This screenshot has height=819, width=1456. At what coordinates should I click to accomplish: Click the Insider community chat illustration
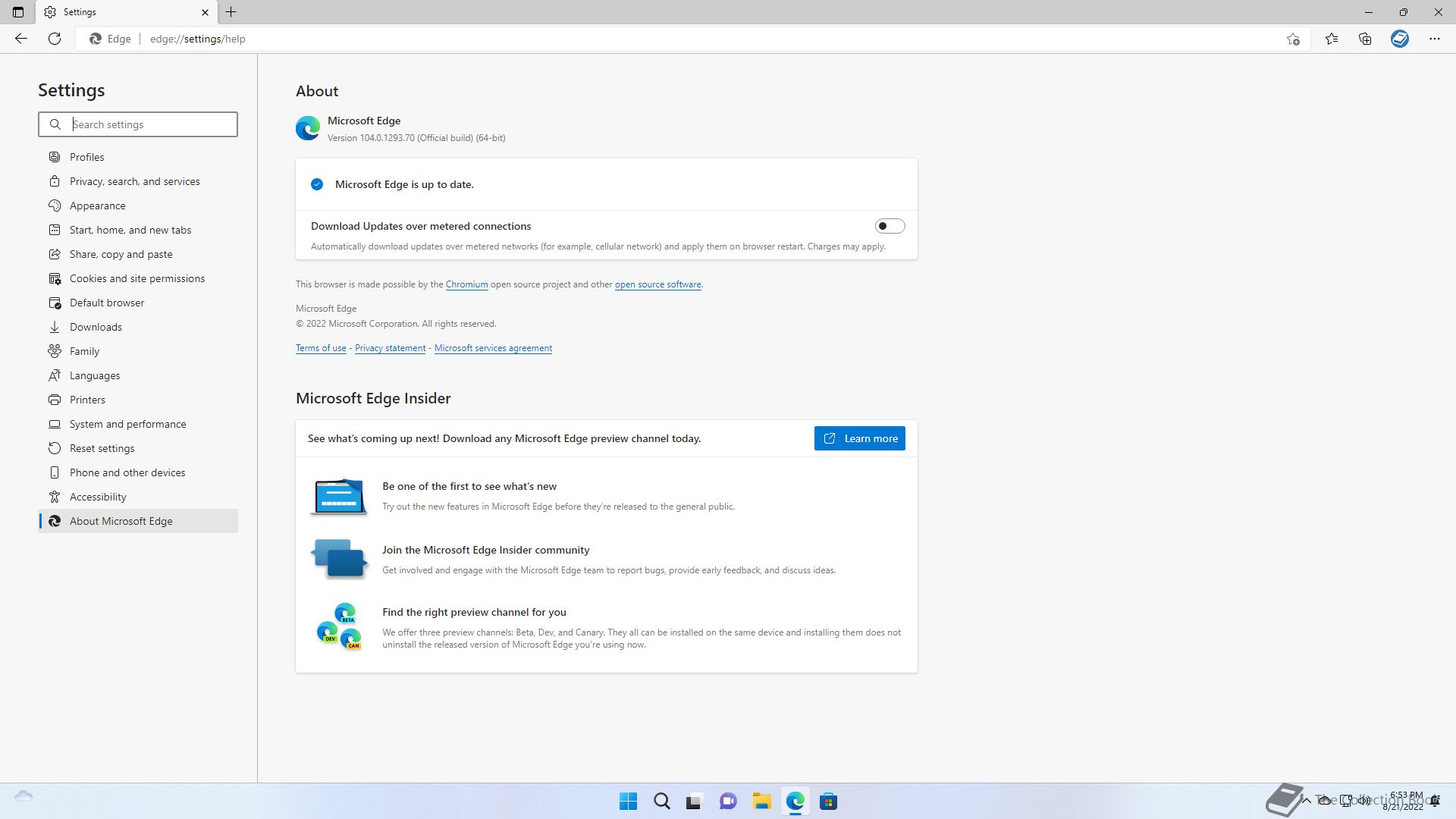[x=339, y=559]
